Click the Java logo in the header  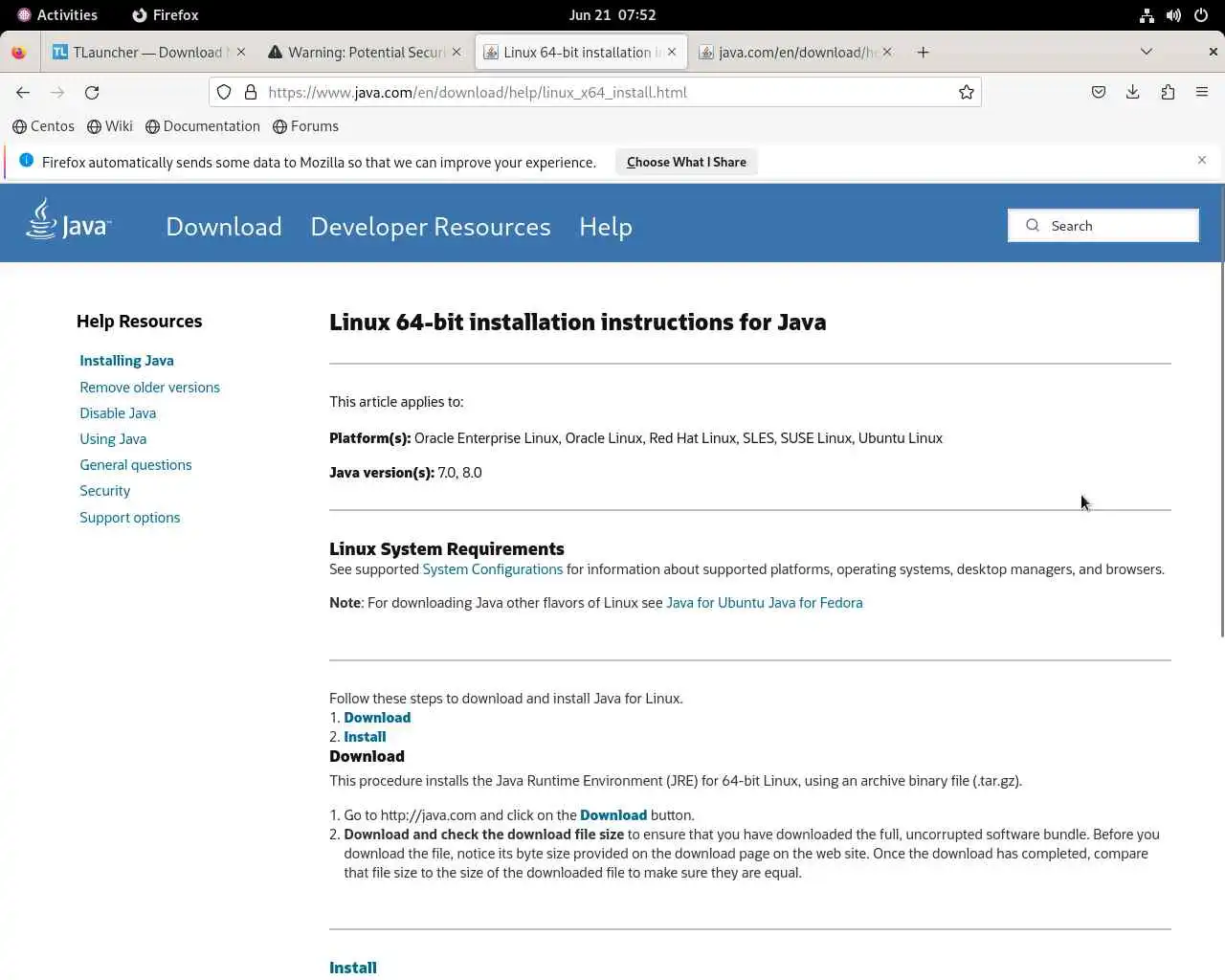pyautogui.click(x=68, y=219)
